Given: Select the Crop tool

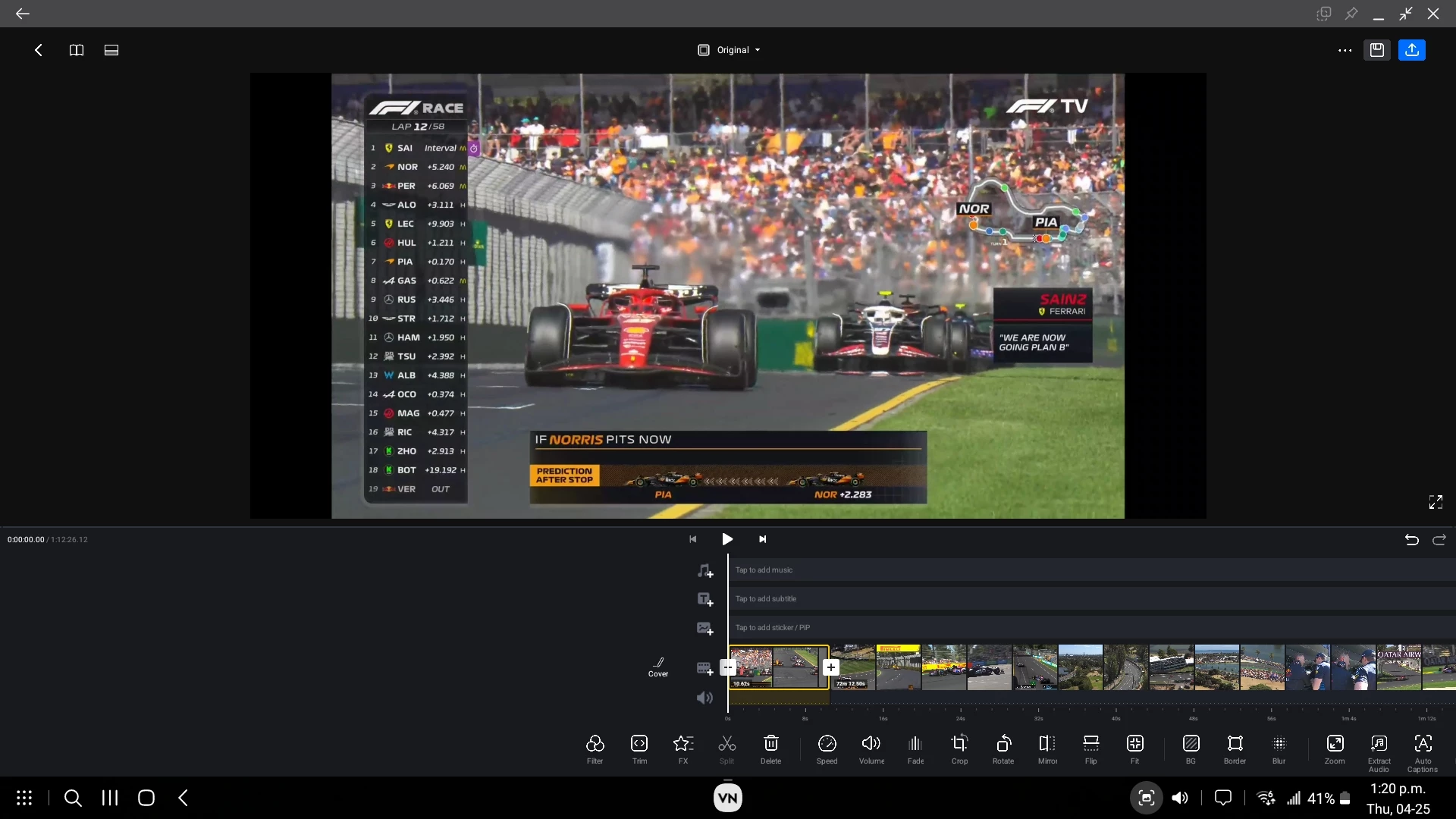Looking at the screenshot, I should click(959, 749).
